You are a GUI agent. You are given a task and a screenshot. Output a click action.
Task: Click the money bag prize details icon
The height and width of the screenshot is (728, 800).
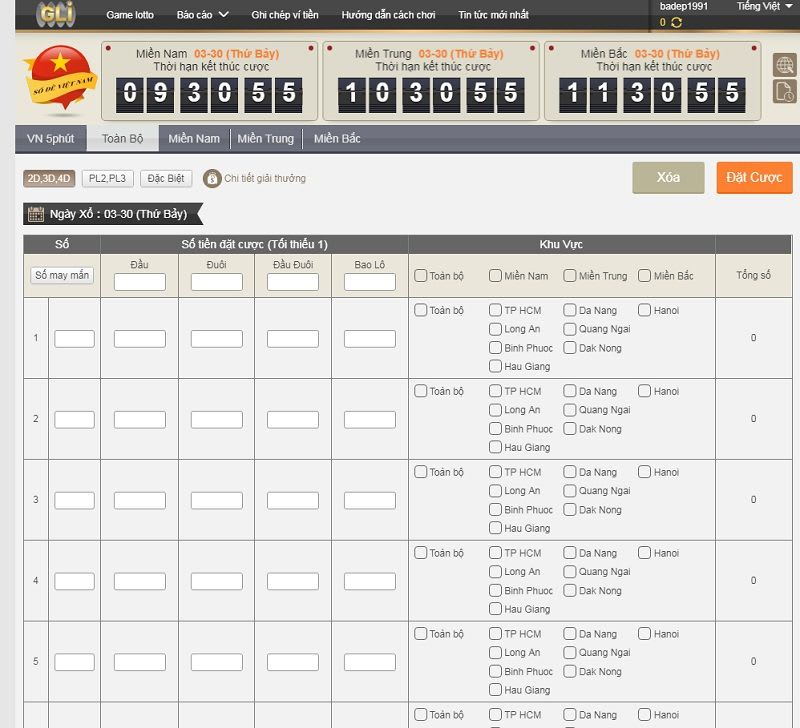click(x=212, y=179)
